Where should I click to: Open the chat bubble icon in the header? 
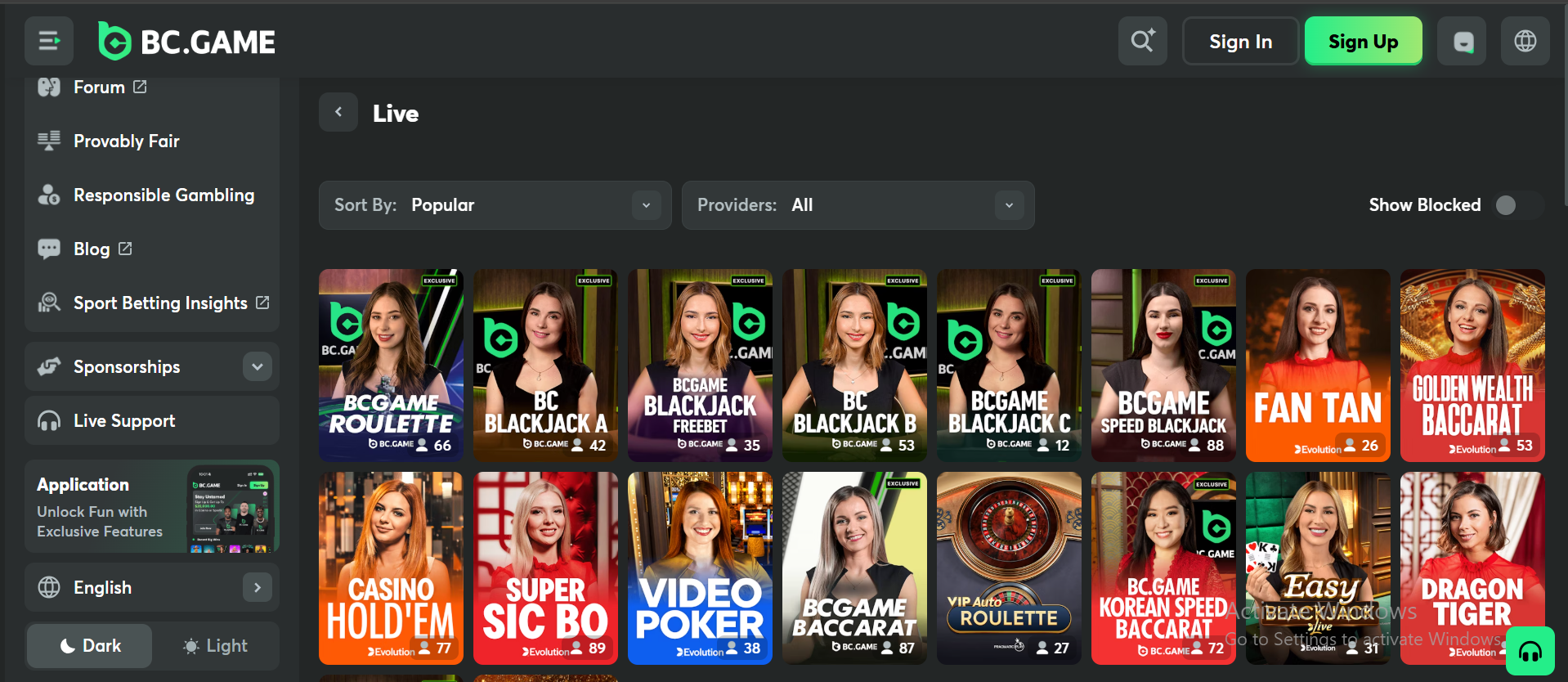1463,41
